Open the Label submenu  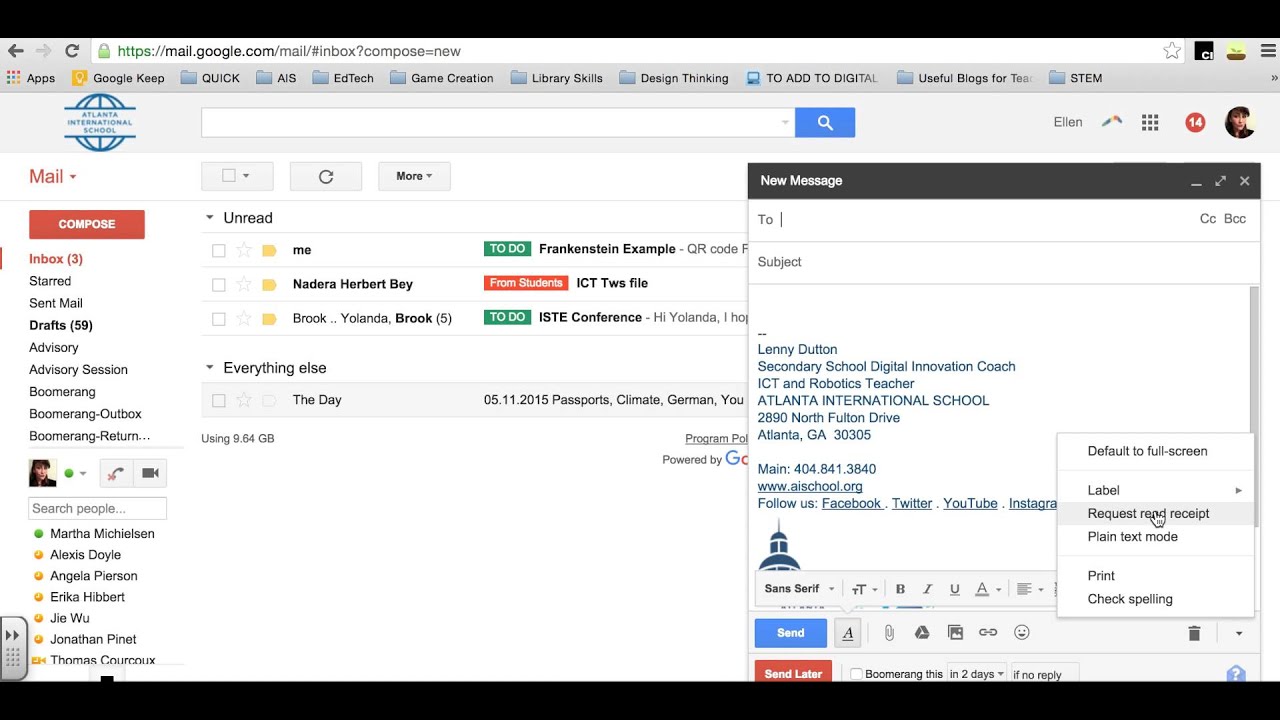[x=1155, y=490]
